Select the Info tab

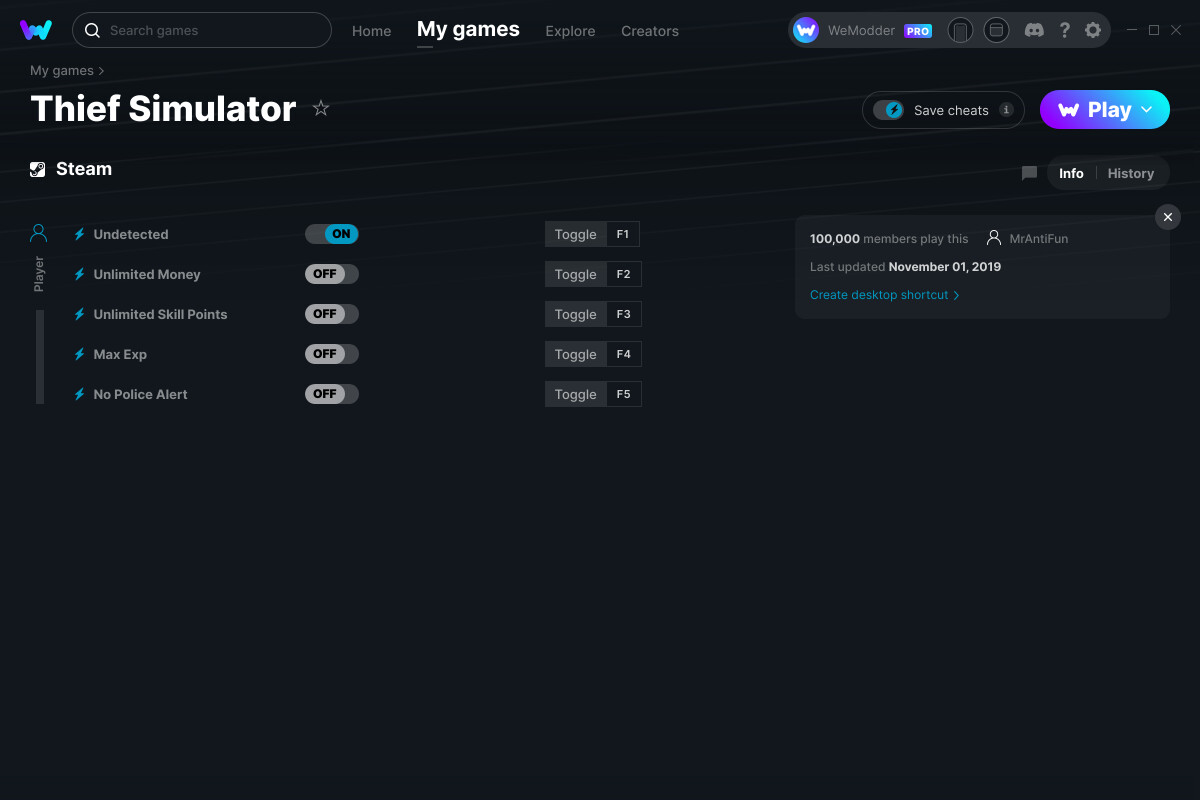coord(1071,173)
